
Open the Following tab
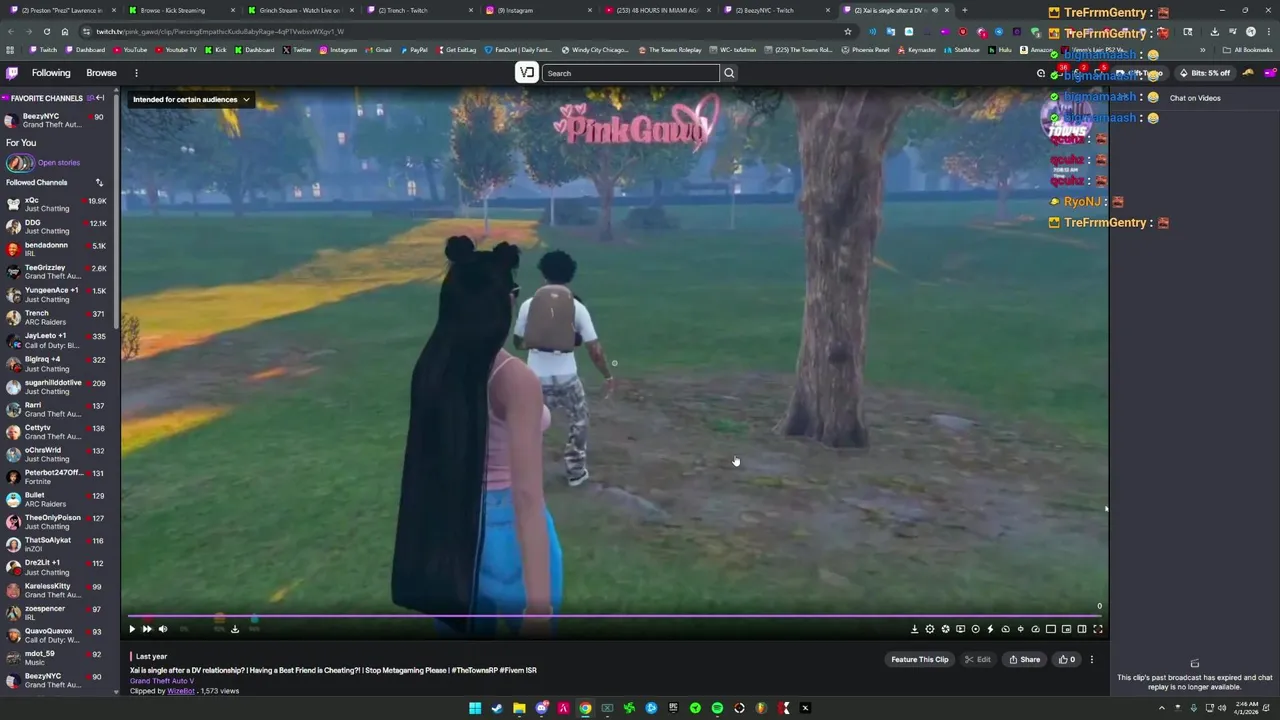click(x=51, y=73)
